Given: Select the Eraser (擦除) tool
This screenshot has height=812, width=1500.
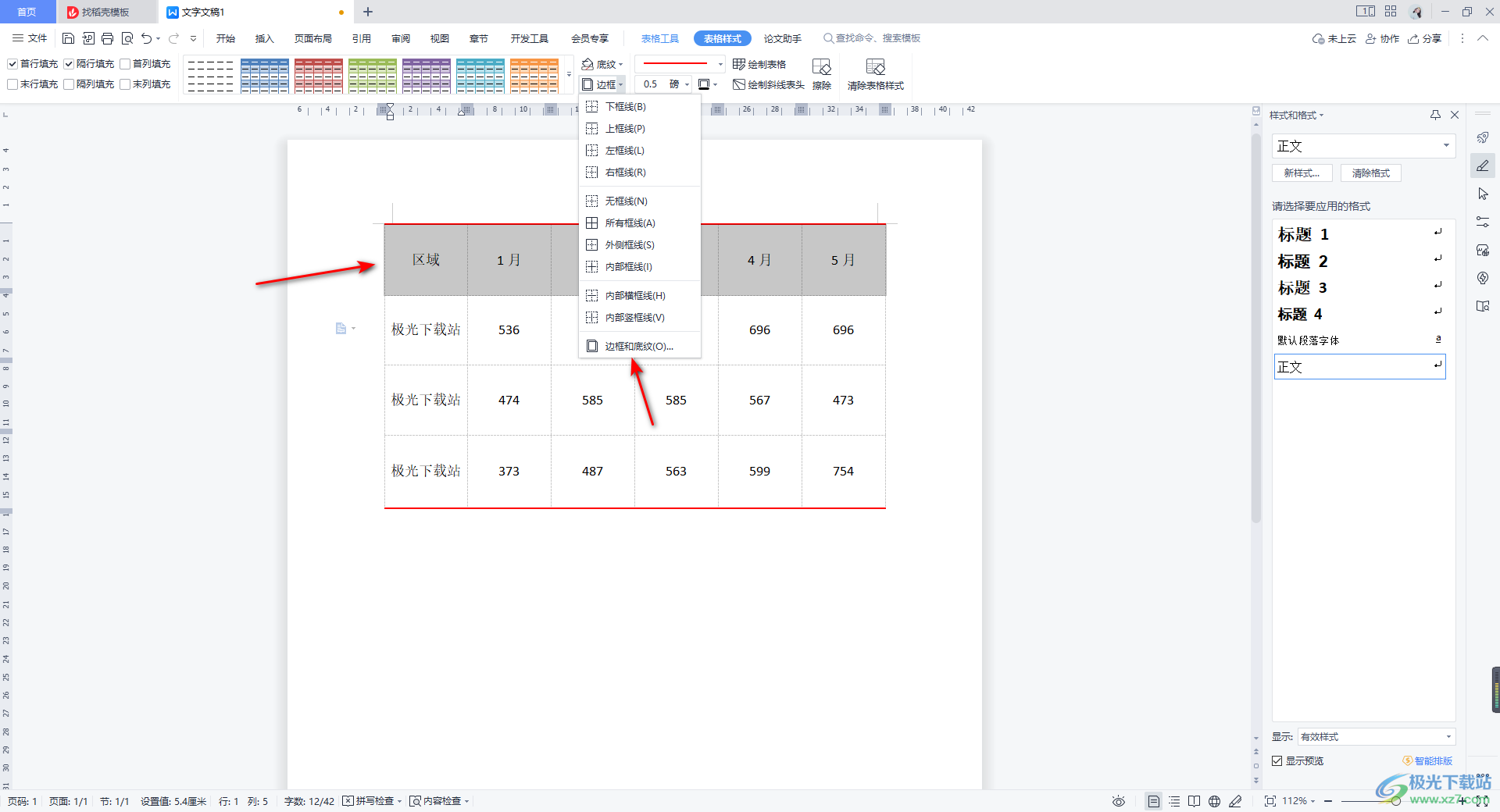Looking at the screenshot, I should click(x=822, y=74).
